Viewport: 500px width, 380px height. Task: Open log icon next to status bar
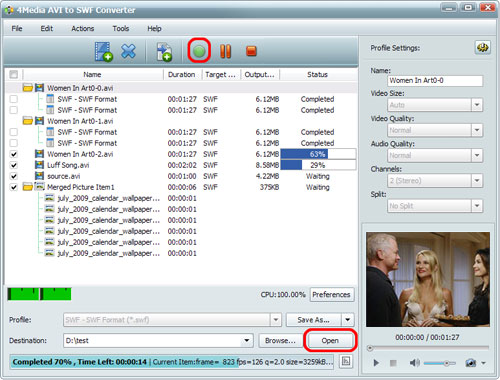[346, 361]
